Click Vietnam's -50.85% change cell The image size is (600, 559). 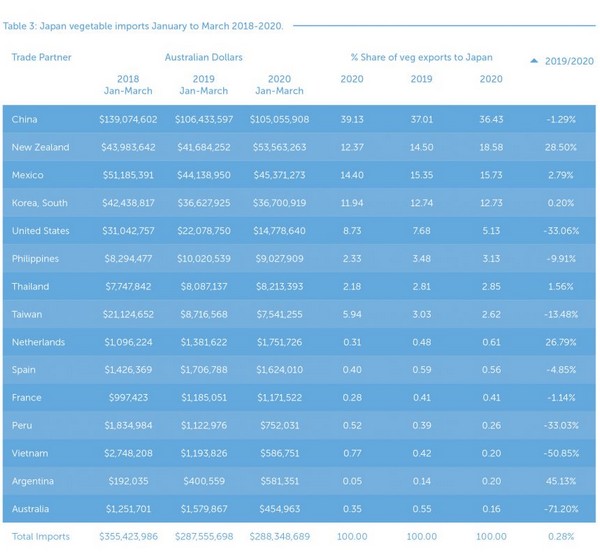(x=561, y=453)
